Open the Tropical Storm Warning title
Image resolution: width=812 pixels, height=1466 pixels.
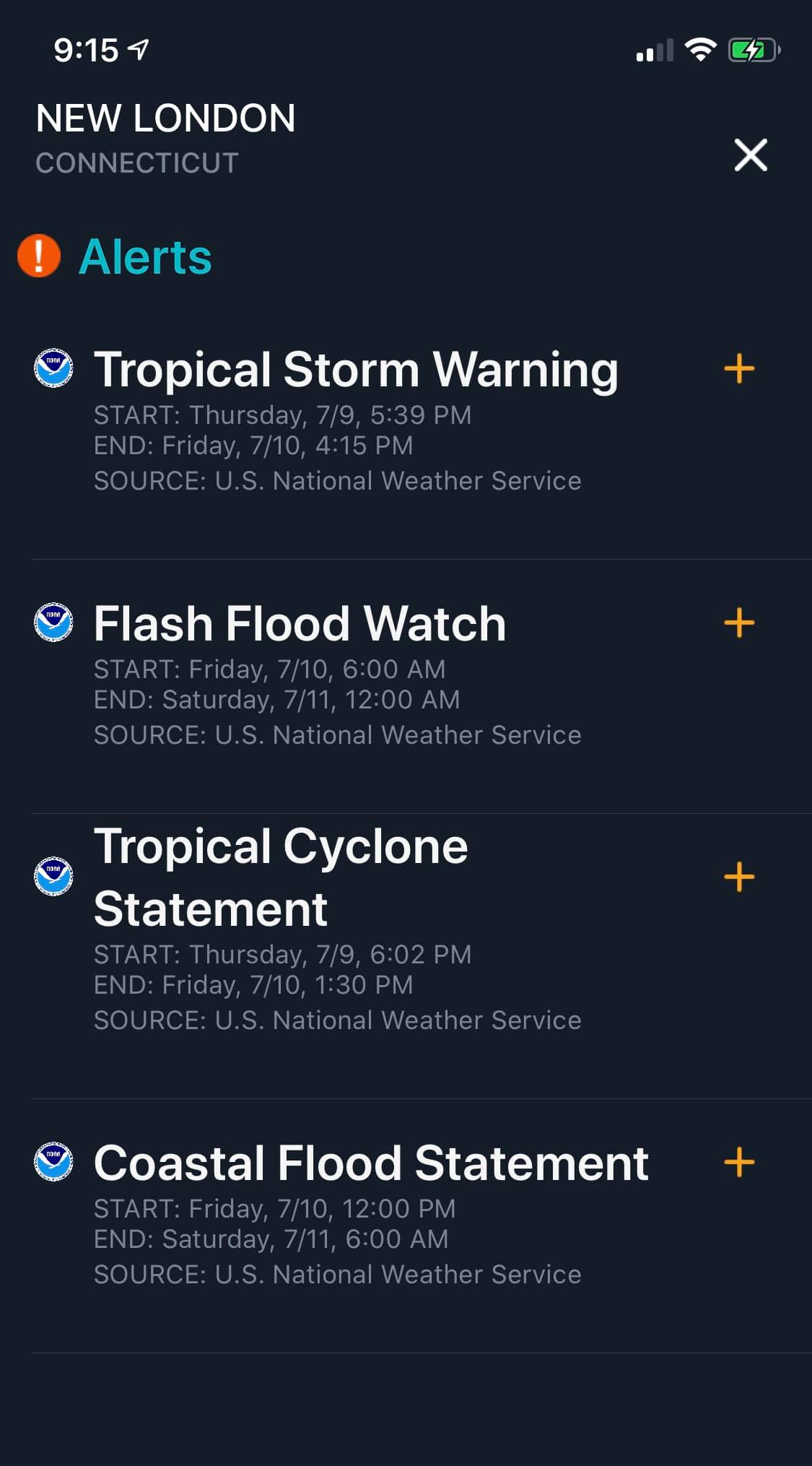[x=356, y=370]
